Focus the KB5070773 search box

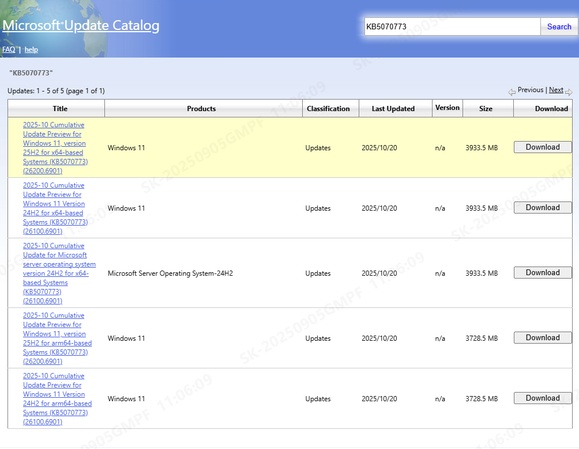[x=452, y=27]
